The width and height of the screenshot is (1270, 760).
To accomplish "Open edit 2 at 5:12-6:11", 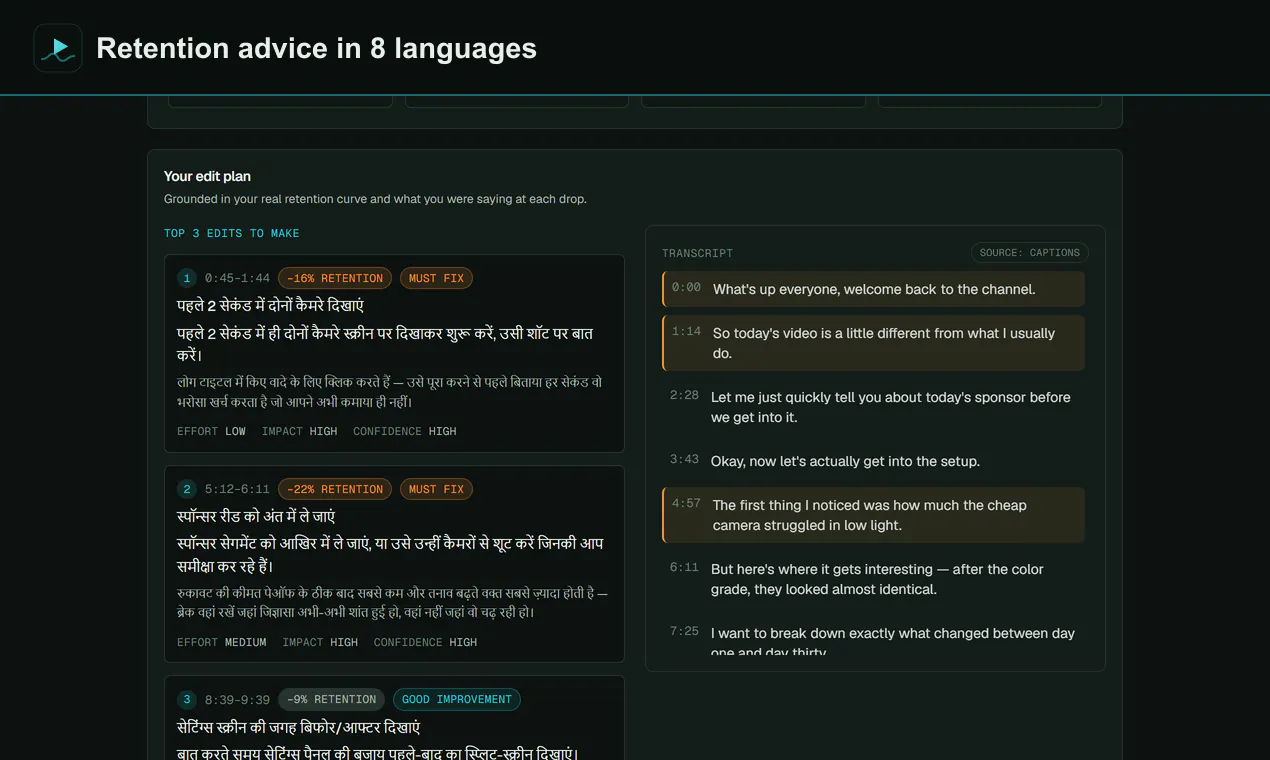I will point(394,564).
